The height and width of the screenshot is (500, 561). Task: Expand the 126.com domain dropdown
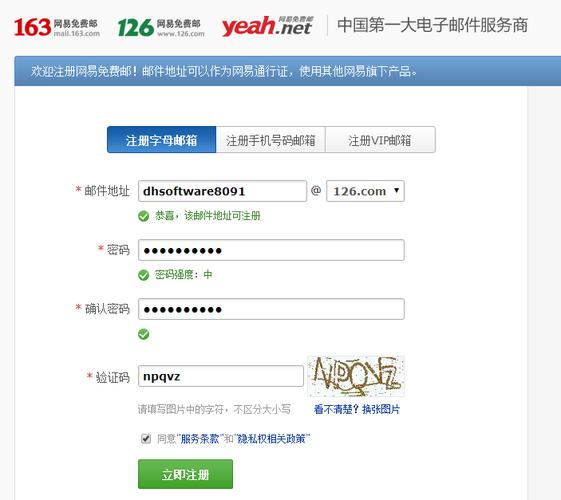coord(365,191)
